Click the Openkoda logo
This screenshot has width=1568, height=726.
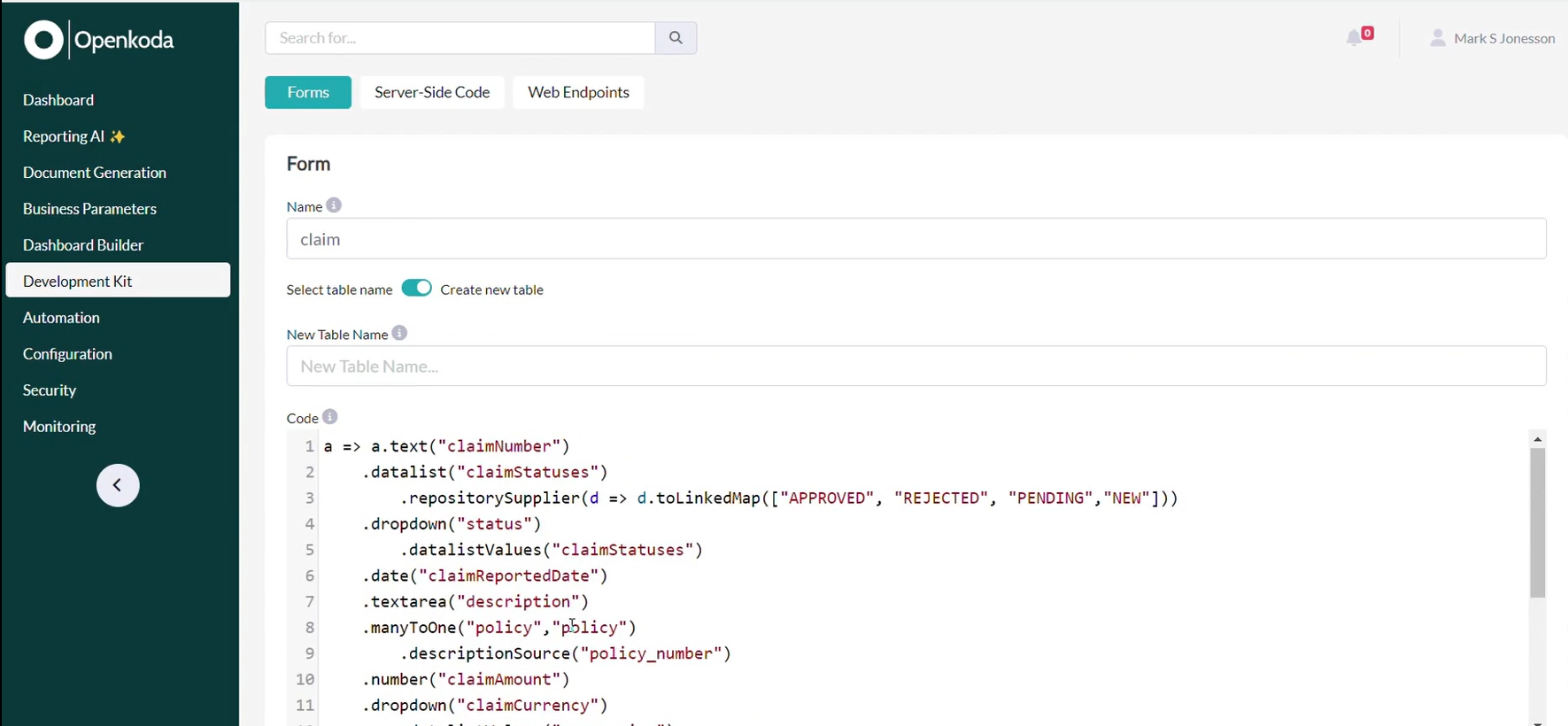(98, 40)
